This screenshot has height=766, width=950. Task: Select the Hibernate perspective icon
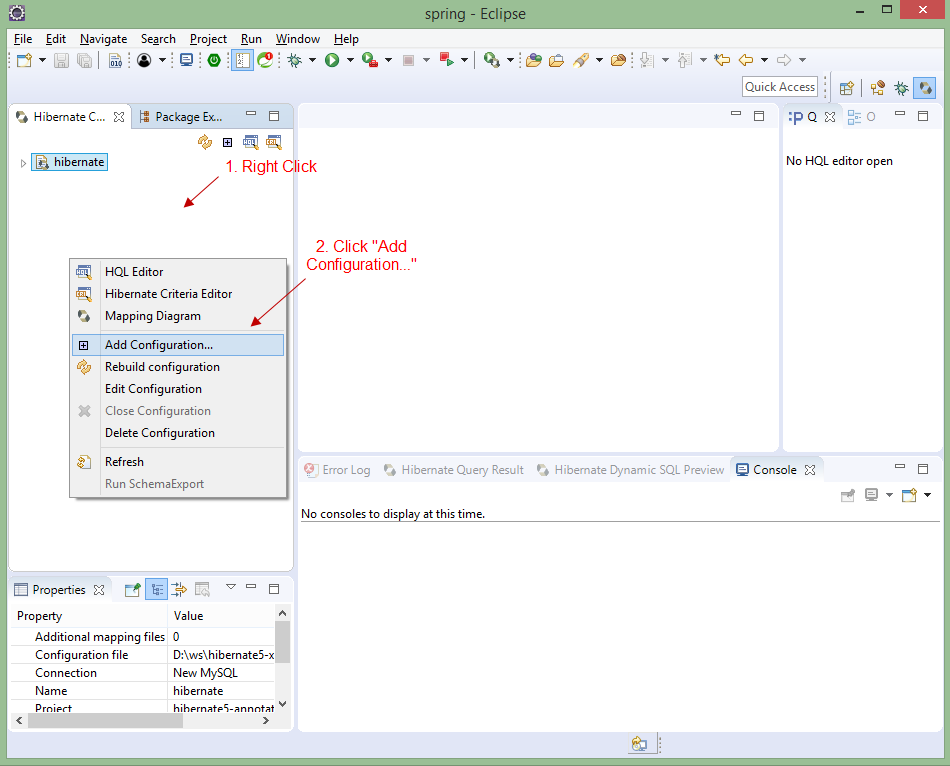point(925,88)
